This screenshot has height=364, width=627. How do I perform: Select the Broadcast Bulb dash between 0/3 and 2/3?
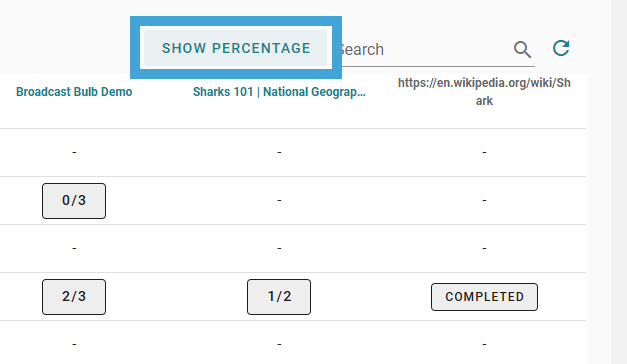(x=74, y=248)
